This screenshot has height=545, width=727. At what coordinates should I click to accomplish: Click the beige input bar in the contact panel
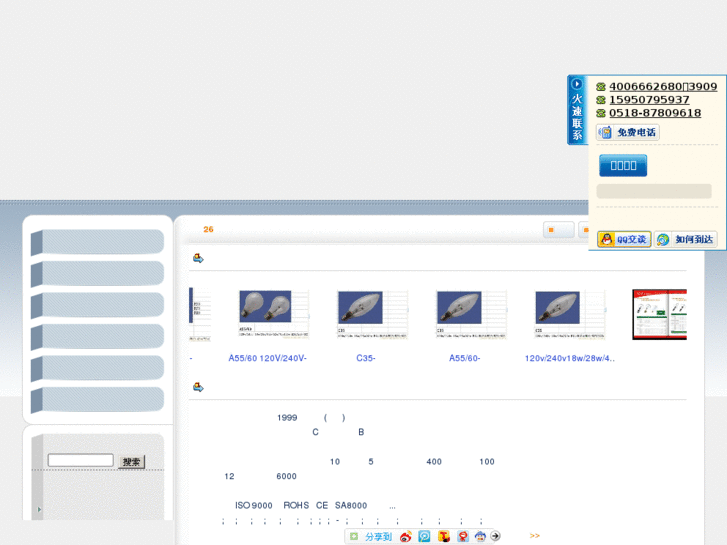click(x=654, y=191)
